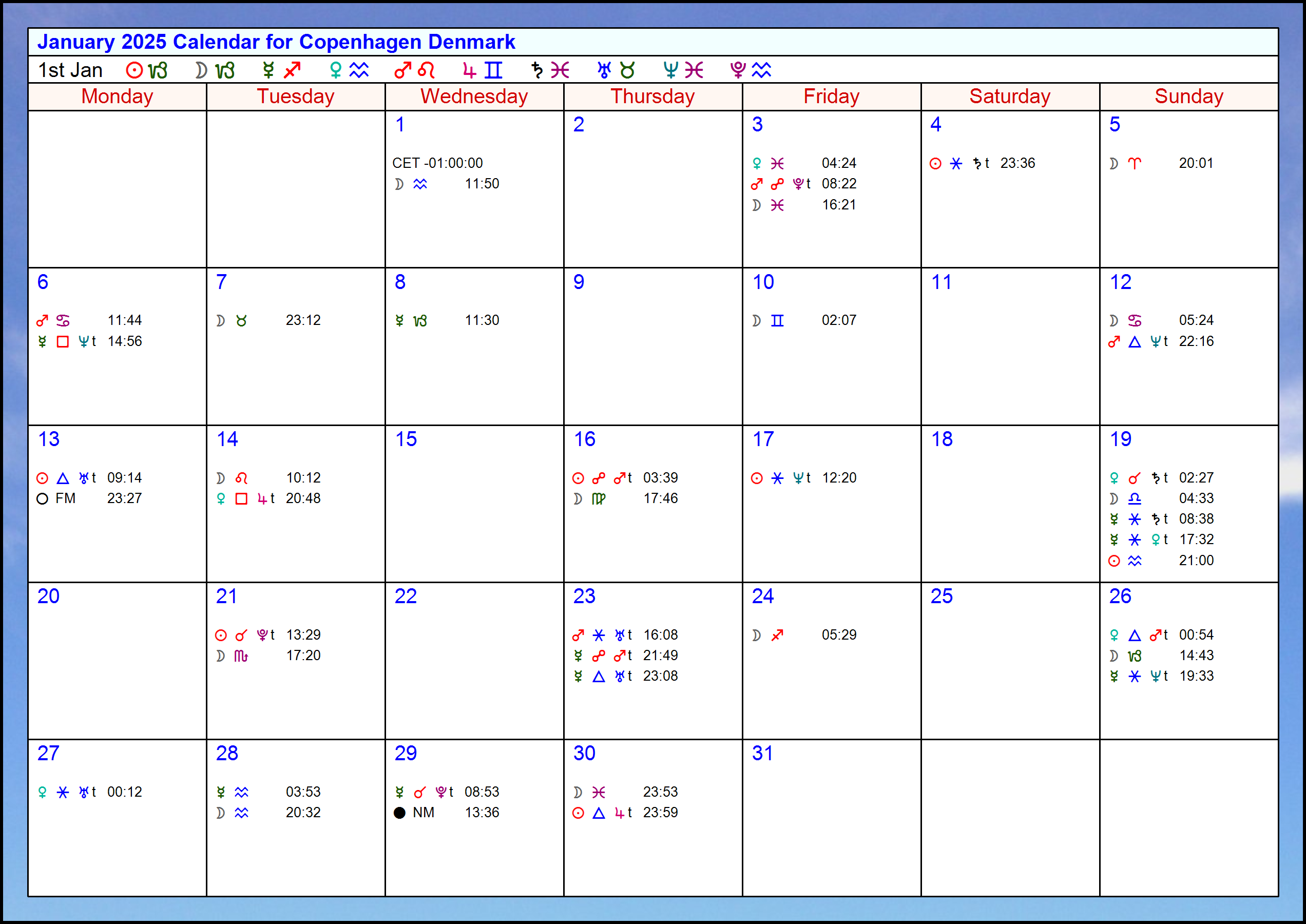Click the Full Moon circle icon on the 13th
This screenshot has width=1306, height=924.
click(42, 499)
